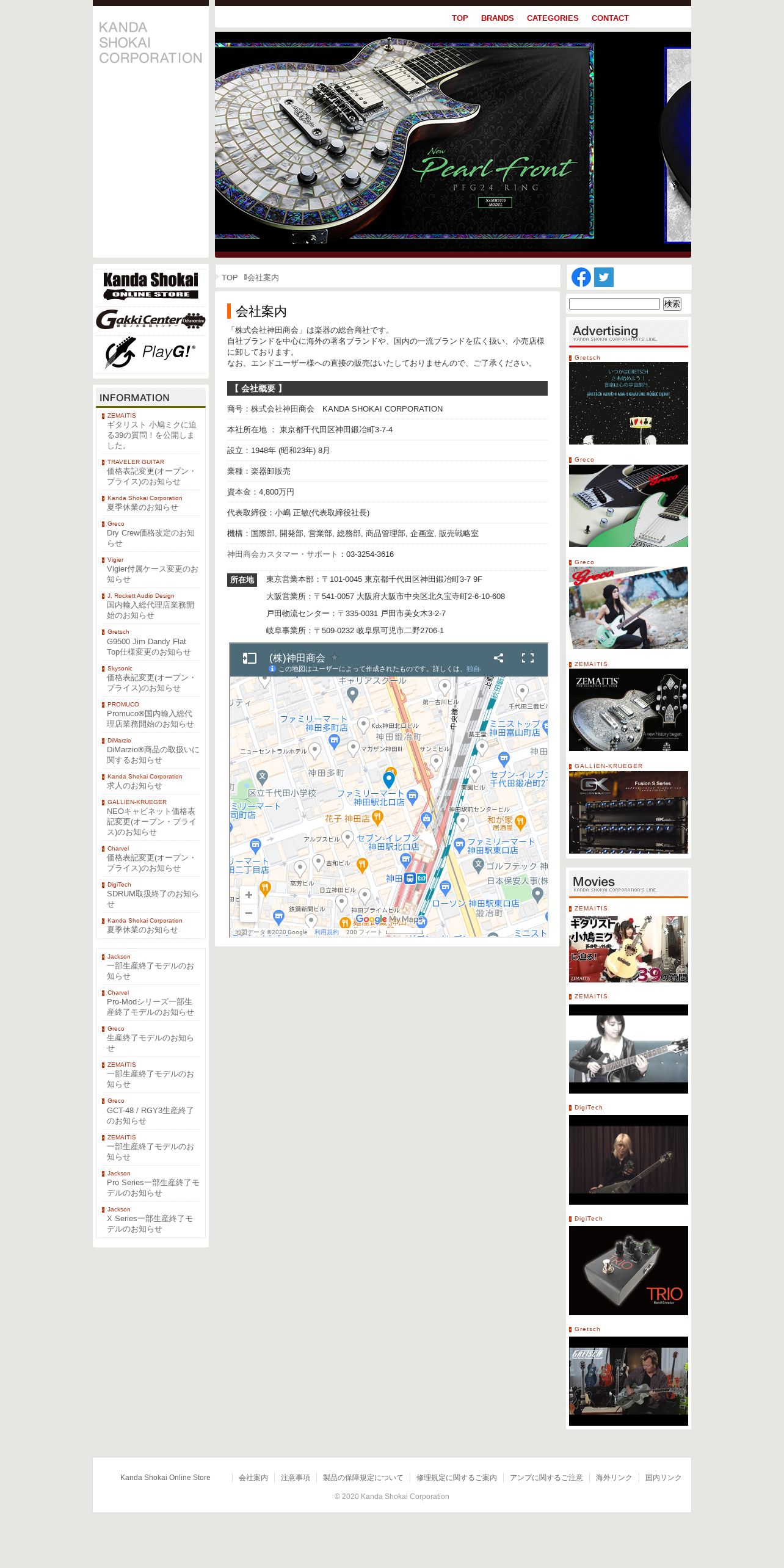Play the DigiTech TRIO pedal movie
784x1568 pixels.
coord(628,1271)
